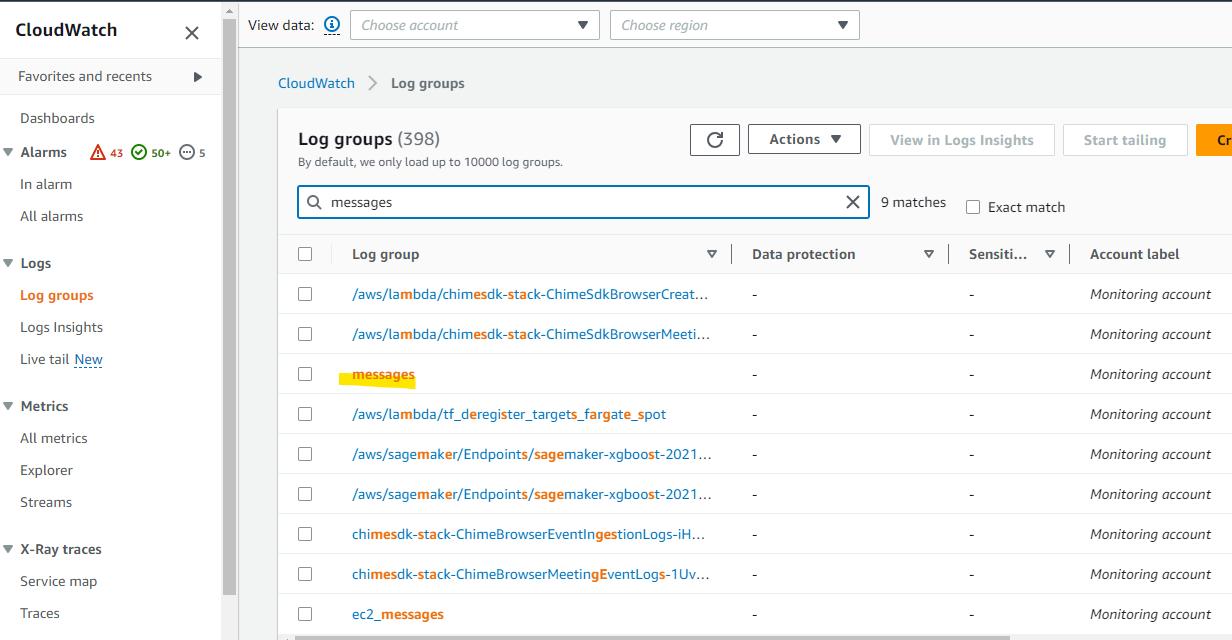Close the CloudWatch sidebar with X
Image resolution: width=1232 pixels, height=640 pixels.
(192, 33)
